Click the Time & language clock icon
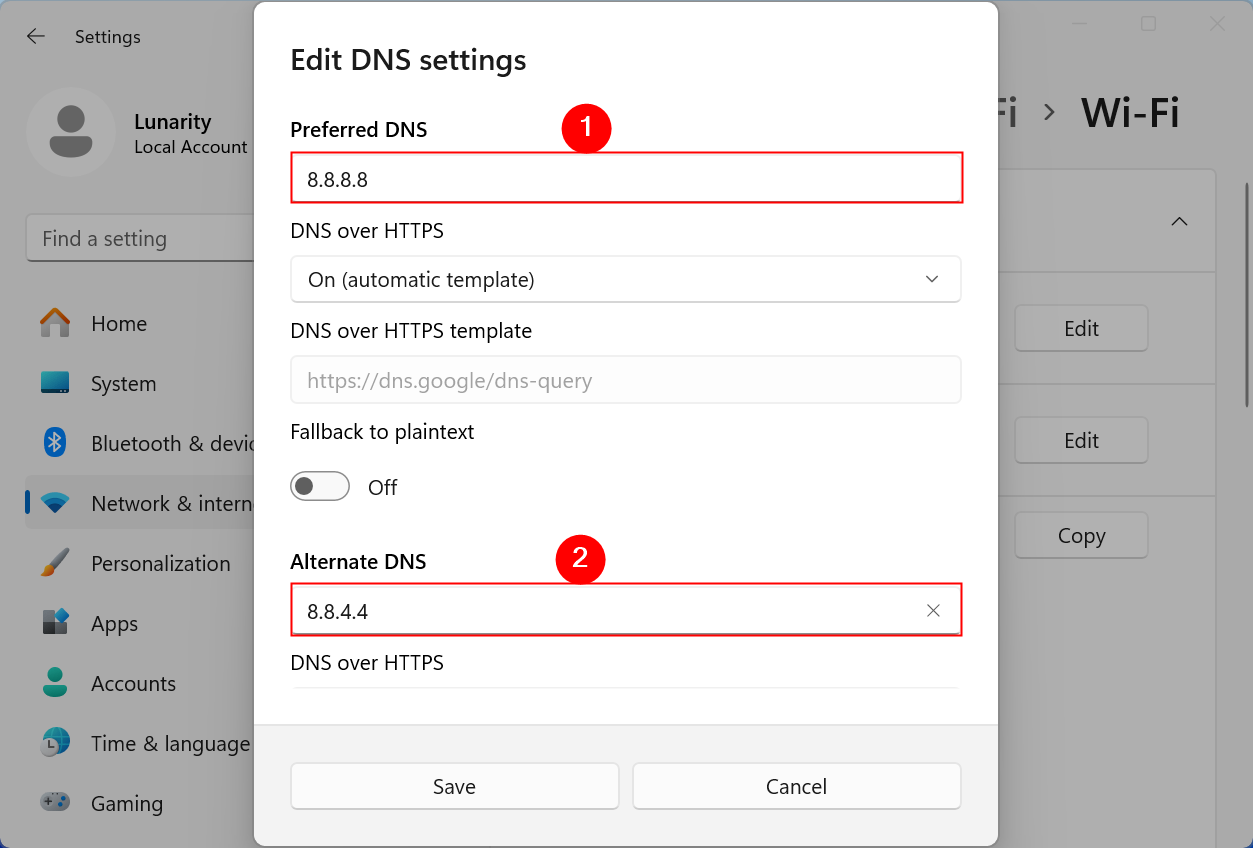Viewport: 1253px width, 848px height. 55,743
